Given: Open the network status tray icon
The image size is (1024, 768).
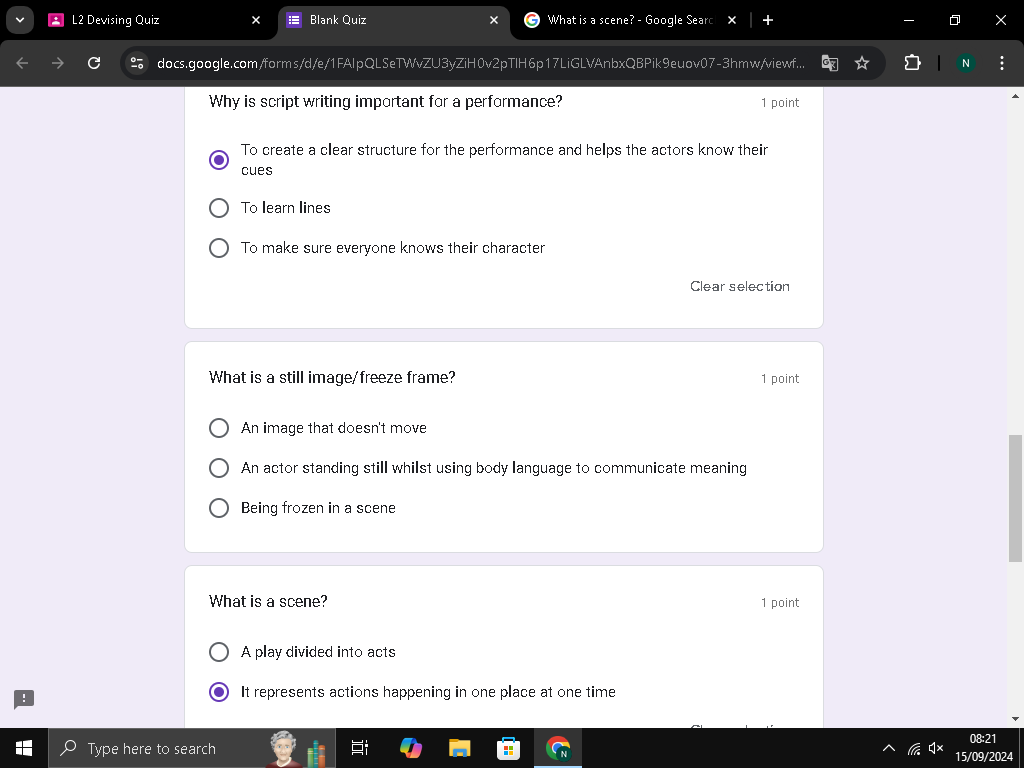Looking at the screenshot, I should coord(914,748).
